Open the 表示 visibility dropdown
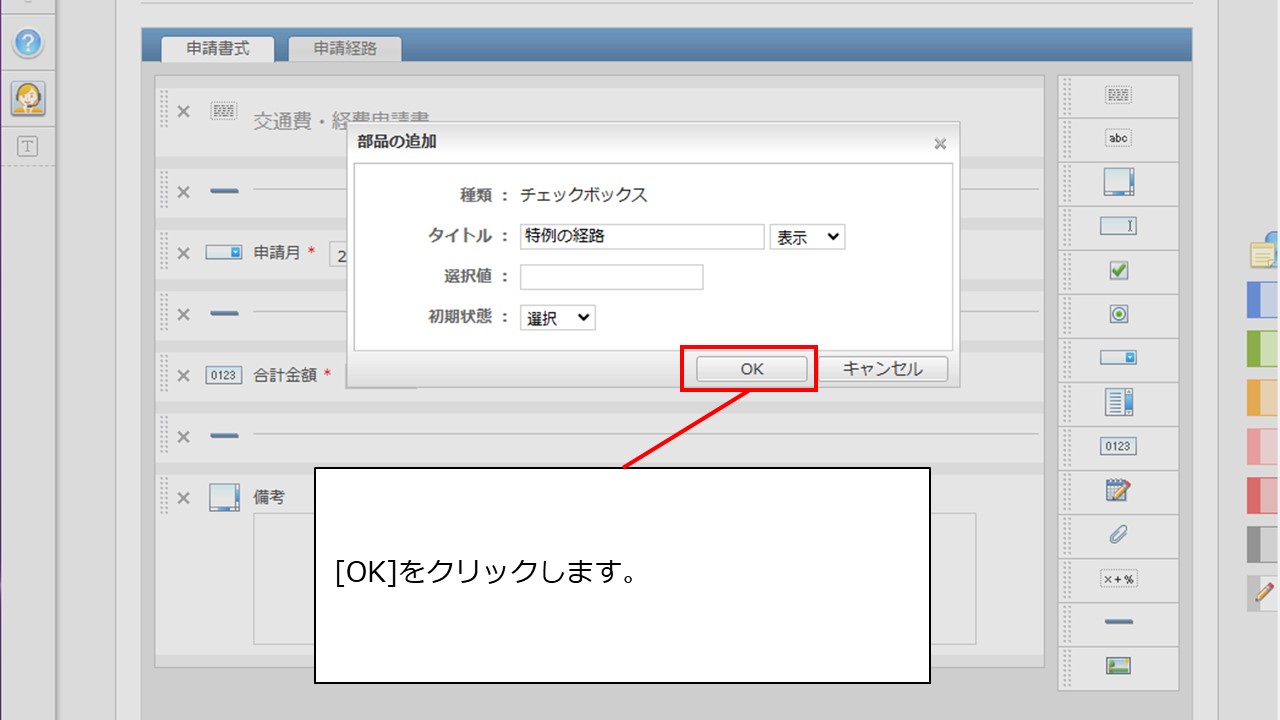This screenshot has width=1280, height=720. (x=807, y=237)
